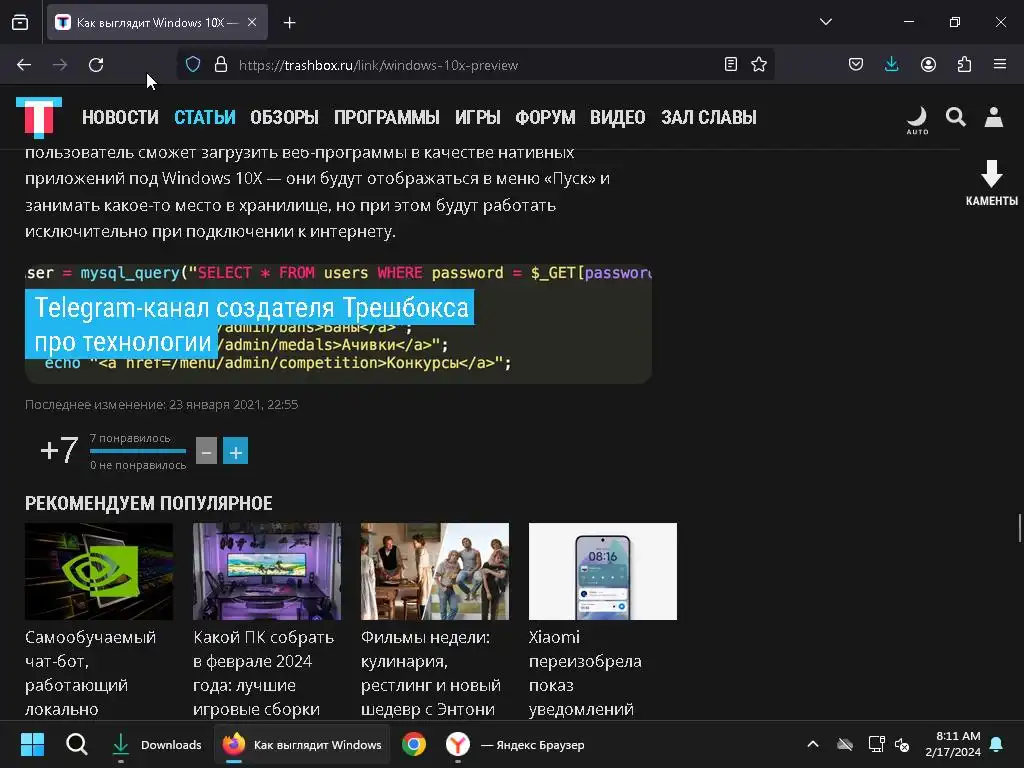Viewport: 1024px width, 768px height.
Task: Toggle reader view for the article
Action: [x=731, y=64]
